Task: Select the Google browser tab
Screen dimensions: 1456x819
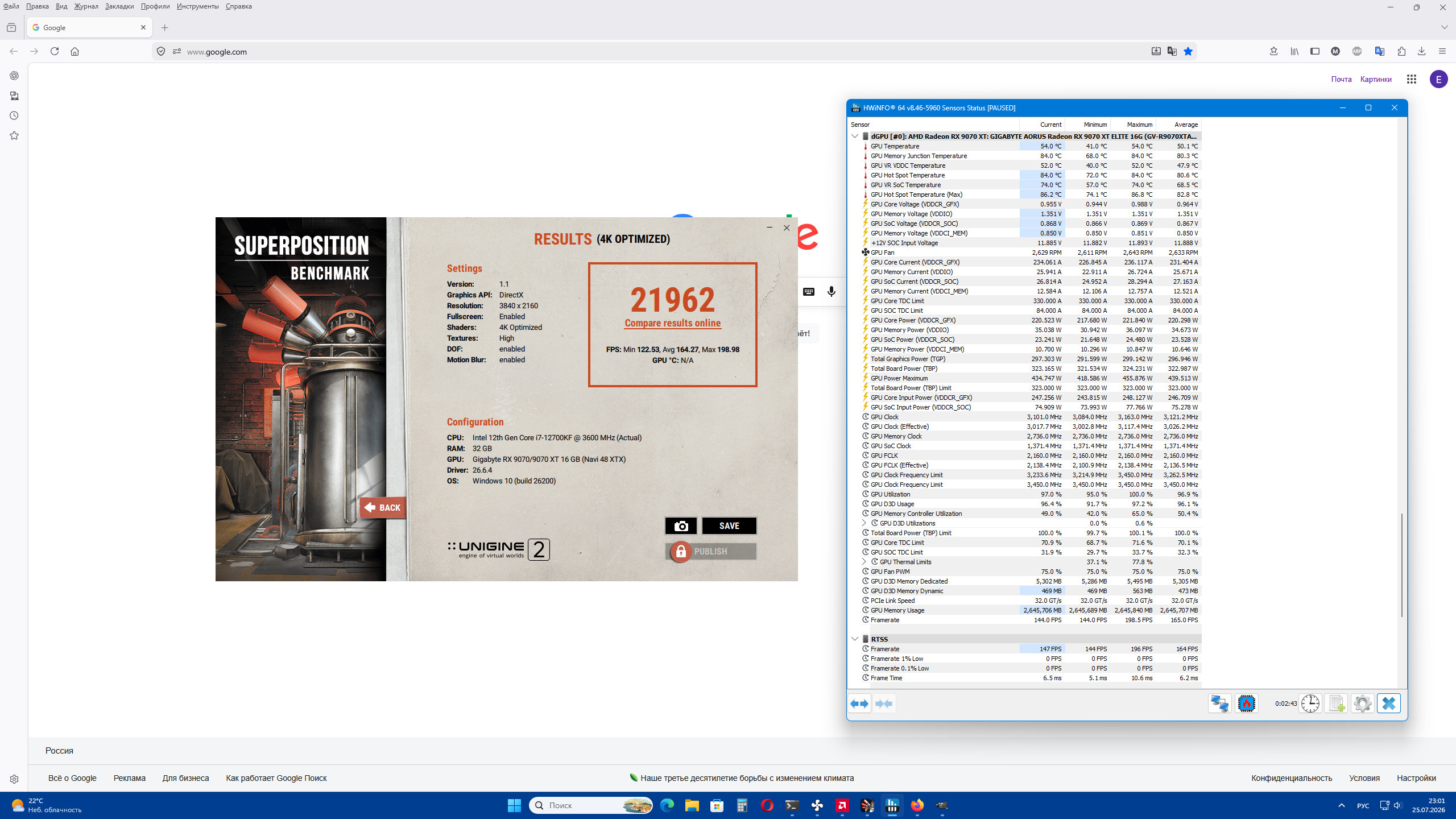Action: [x=89, y=27]
